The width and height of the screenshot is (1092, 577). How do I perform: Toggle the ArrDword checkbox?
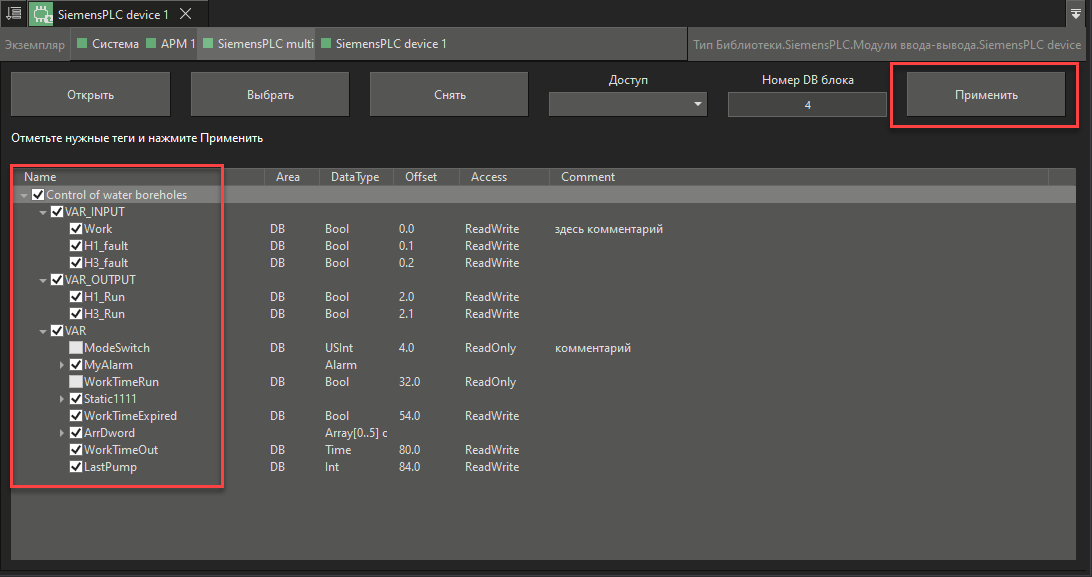click(x=76, y=432)
